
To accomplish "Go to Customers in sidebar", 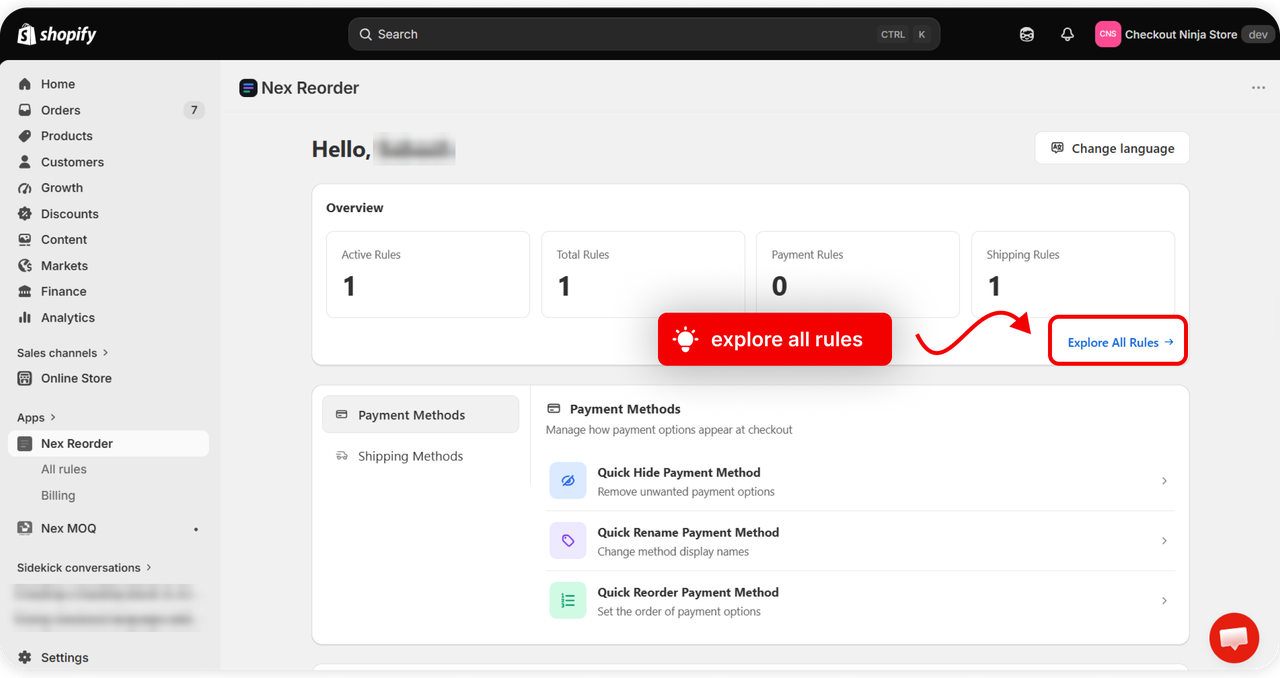I will coord(110,162).
